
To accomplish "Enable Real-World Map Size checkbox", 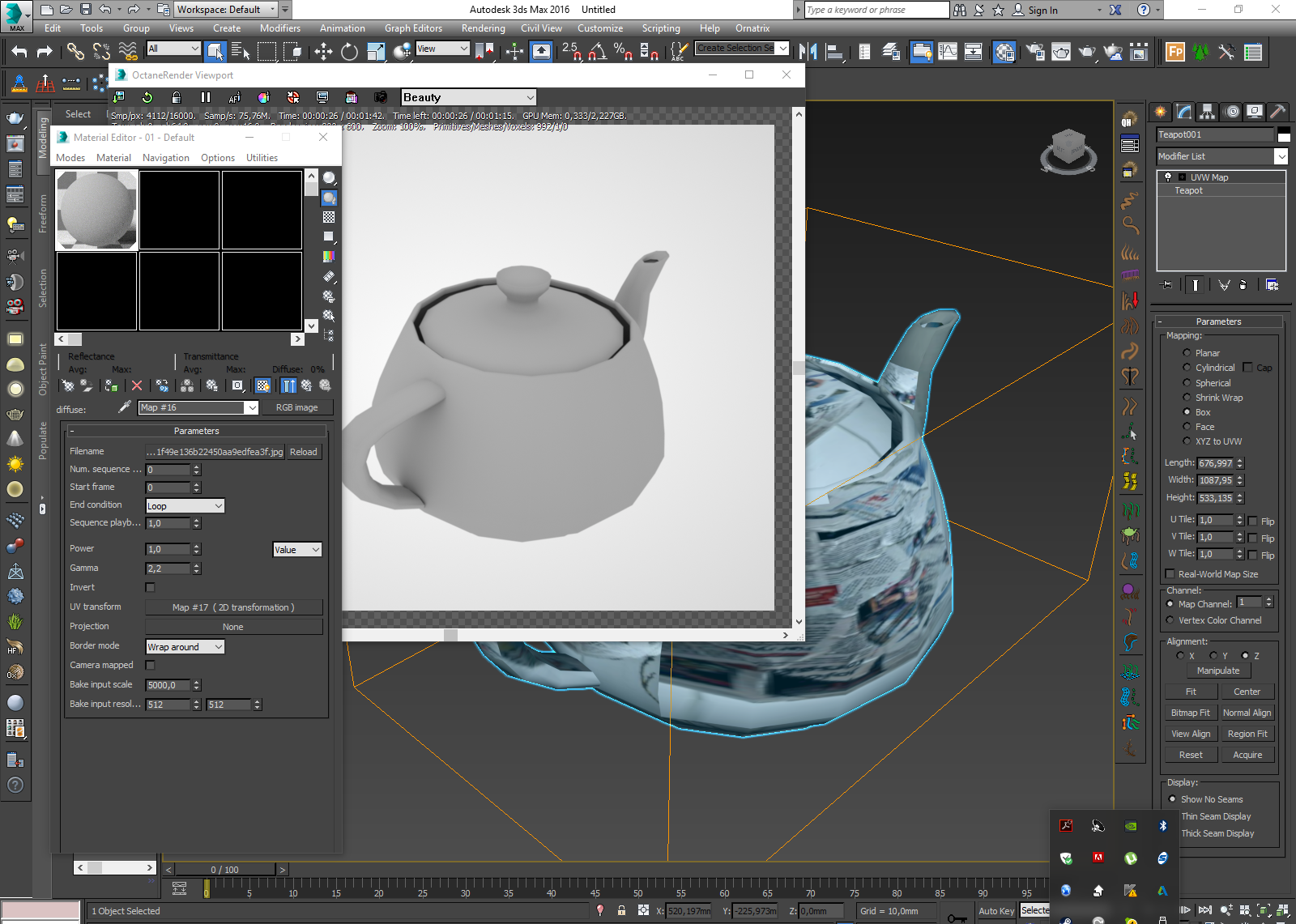I will (1170, 574).
